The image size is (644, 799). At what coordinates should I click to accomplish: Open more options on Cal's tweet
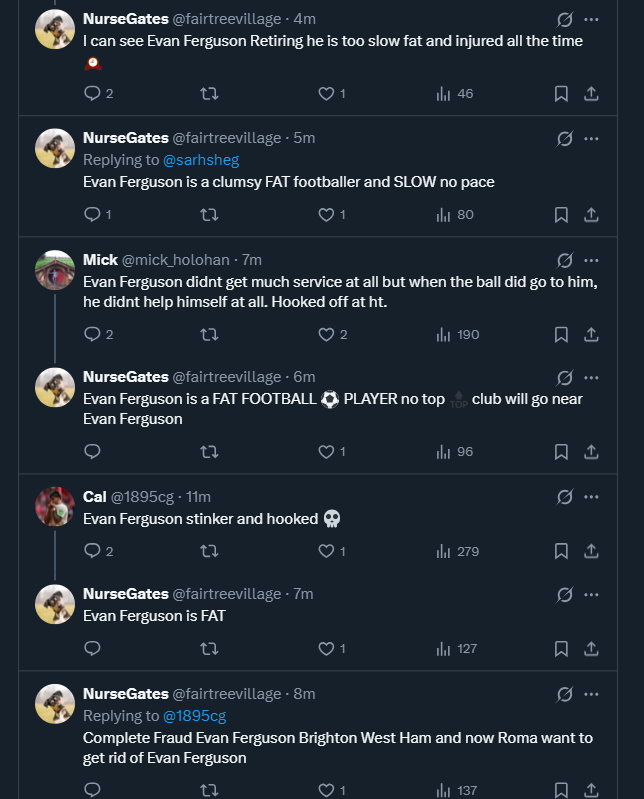click(591, 497)
